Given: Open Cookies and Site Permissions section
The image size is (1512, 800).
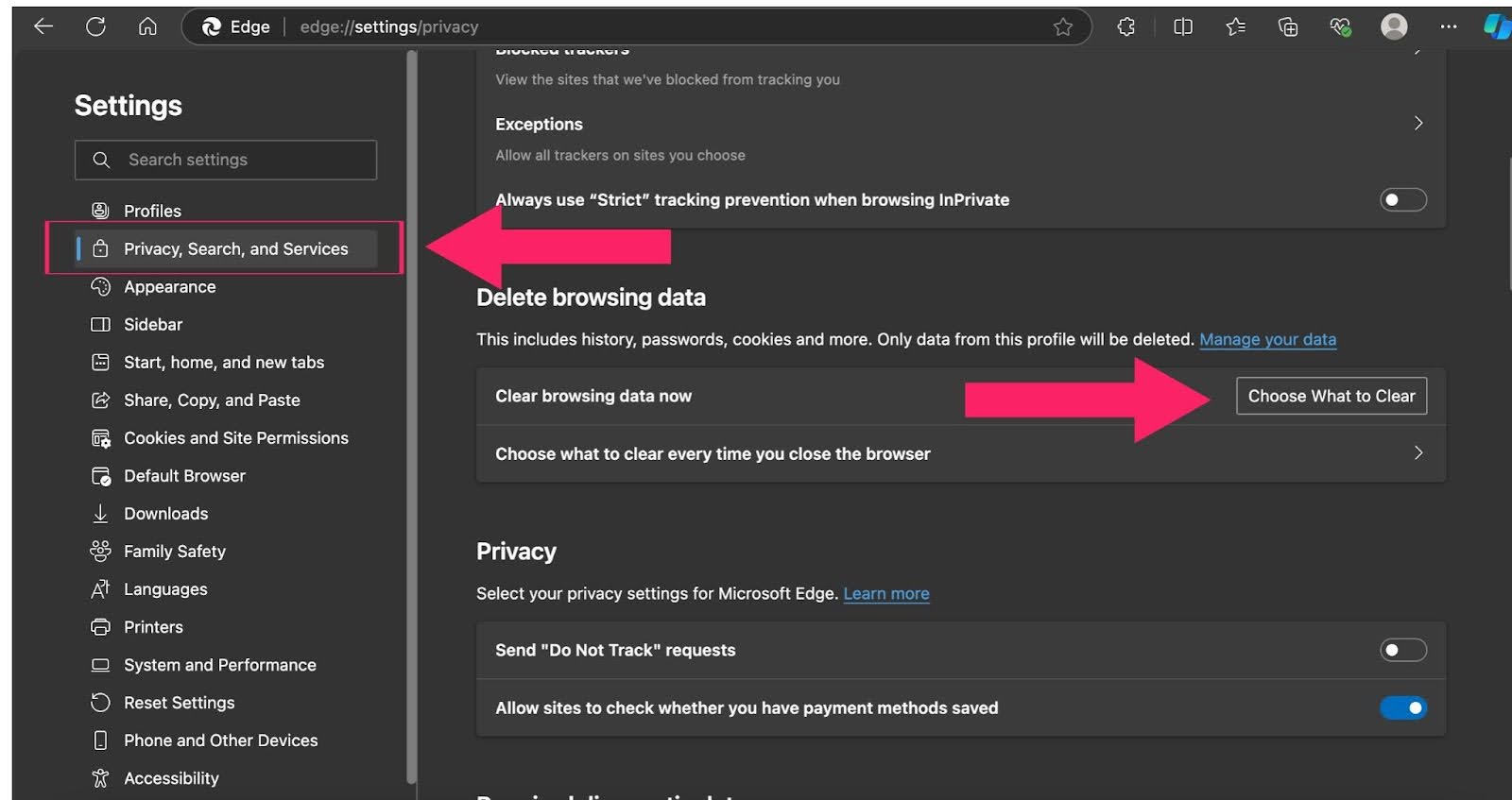Looking at the screenshot, I should pyautogui.click(x=235, y=438).
